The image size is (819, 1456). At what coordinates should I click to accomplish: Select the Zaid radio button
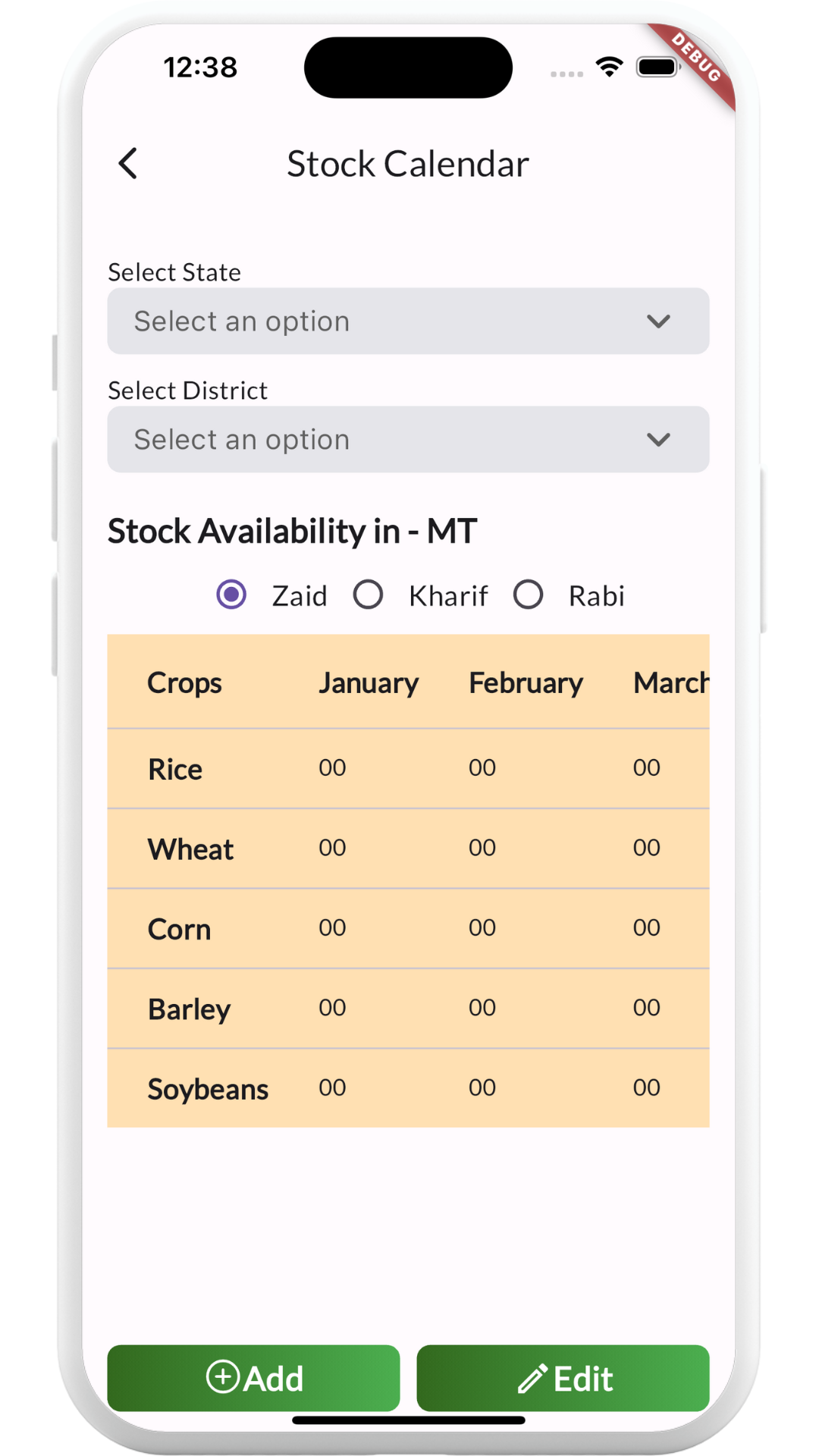tap(231, 595)
